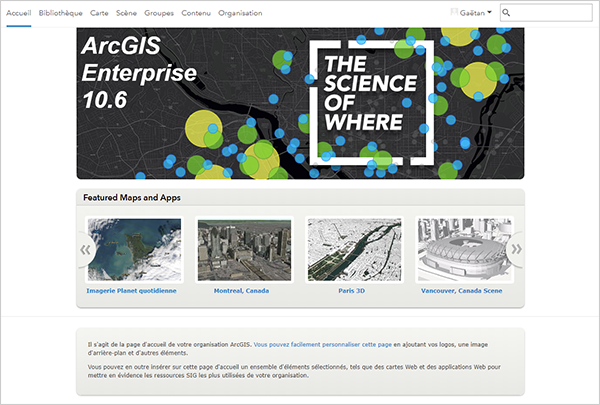Select the Montreal city skyline thumbnail

pos(245,250)
